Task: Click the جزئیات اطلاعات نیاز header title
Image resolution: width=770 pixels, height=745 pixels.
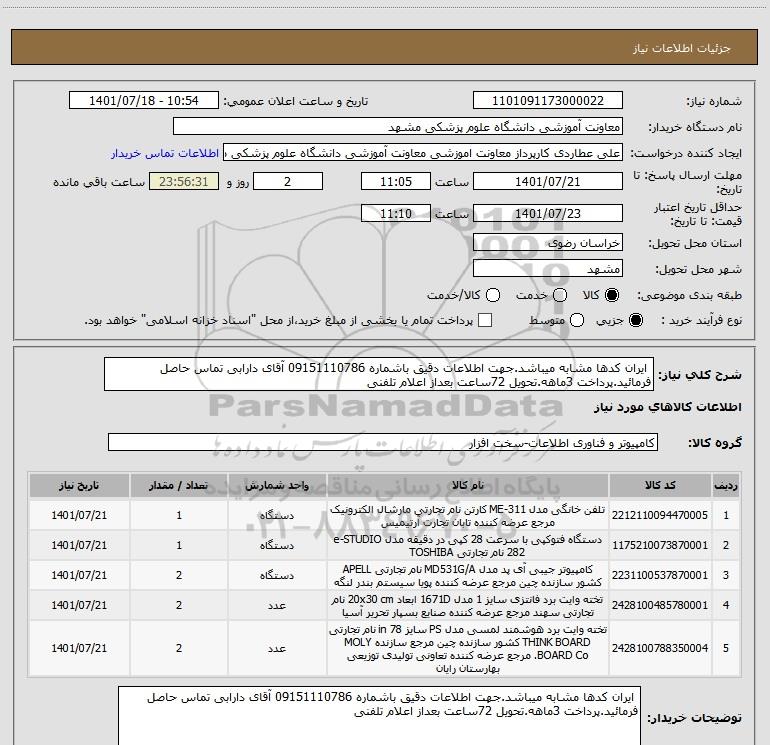Action: tap(682, 48)
